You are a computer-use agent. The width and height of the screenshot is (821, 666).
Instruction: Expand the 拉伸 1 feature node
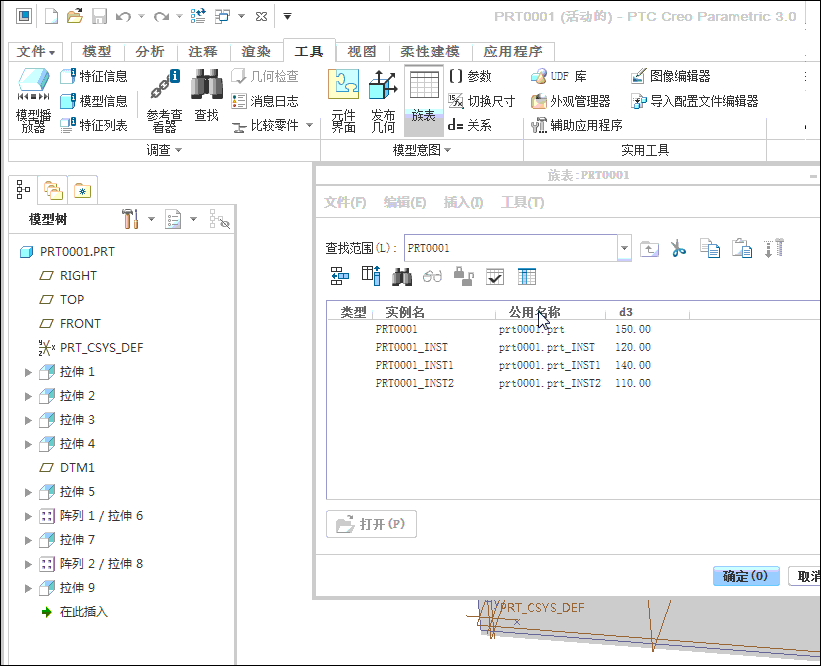pos(28,372)
